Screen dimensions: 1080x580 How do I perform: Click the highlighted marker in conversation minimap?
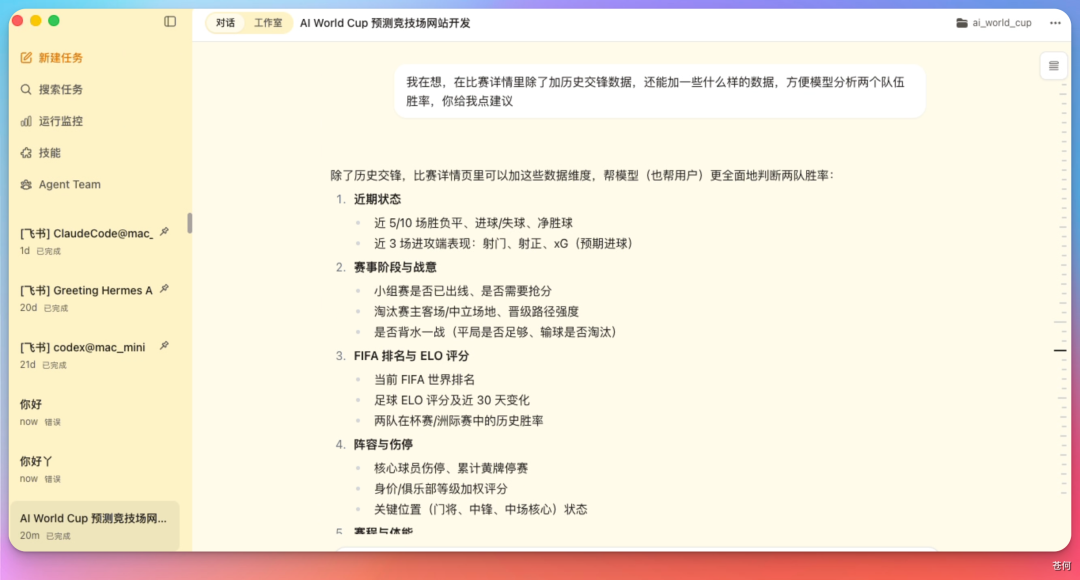(x=1060, y=351)
